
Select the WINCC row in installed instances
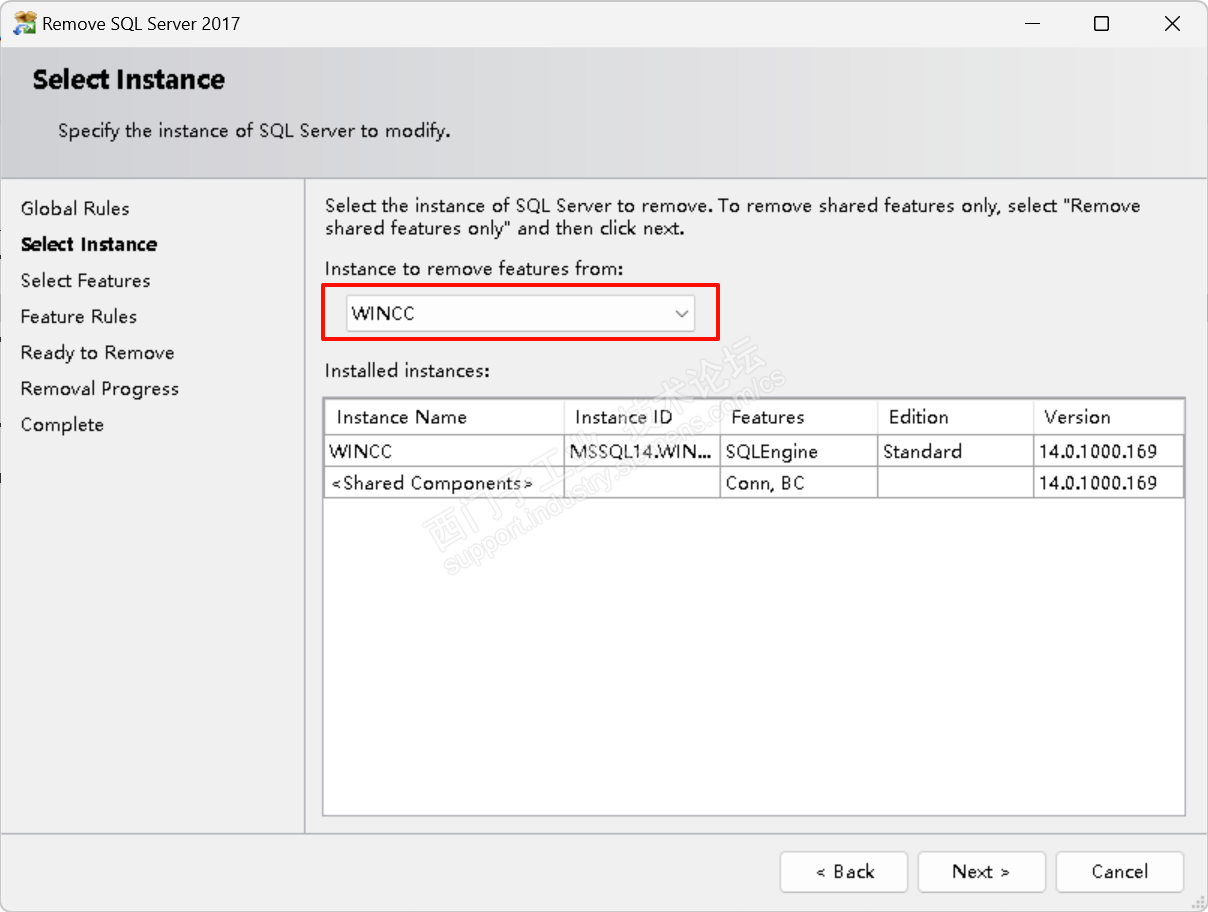tap(754, 451)
